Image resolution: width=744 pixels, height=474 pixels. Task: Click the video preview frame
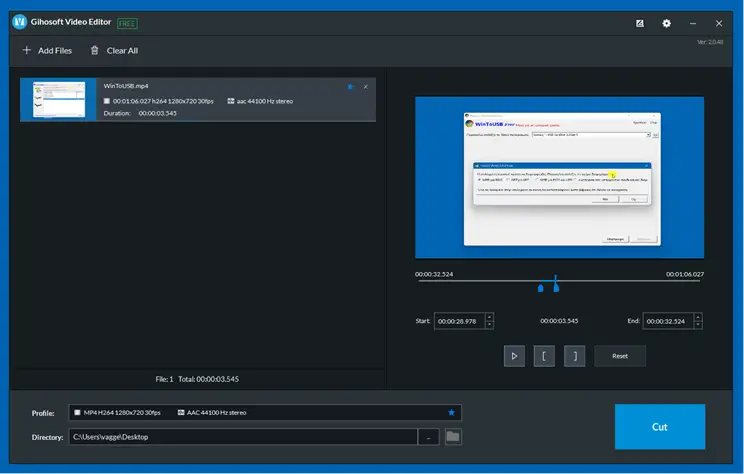(559, 177)
